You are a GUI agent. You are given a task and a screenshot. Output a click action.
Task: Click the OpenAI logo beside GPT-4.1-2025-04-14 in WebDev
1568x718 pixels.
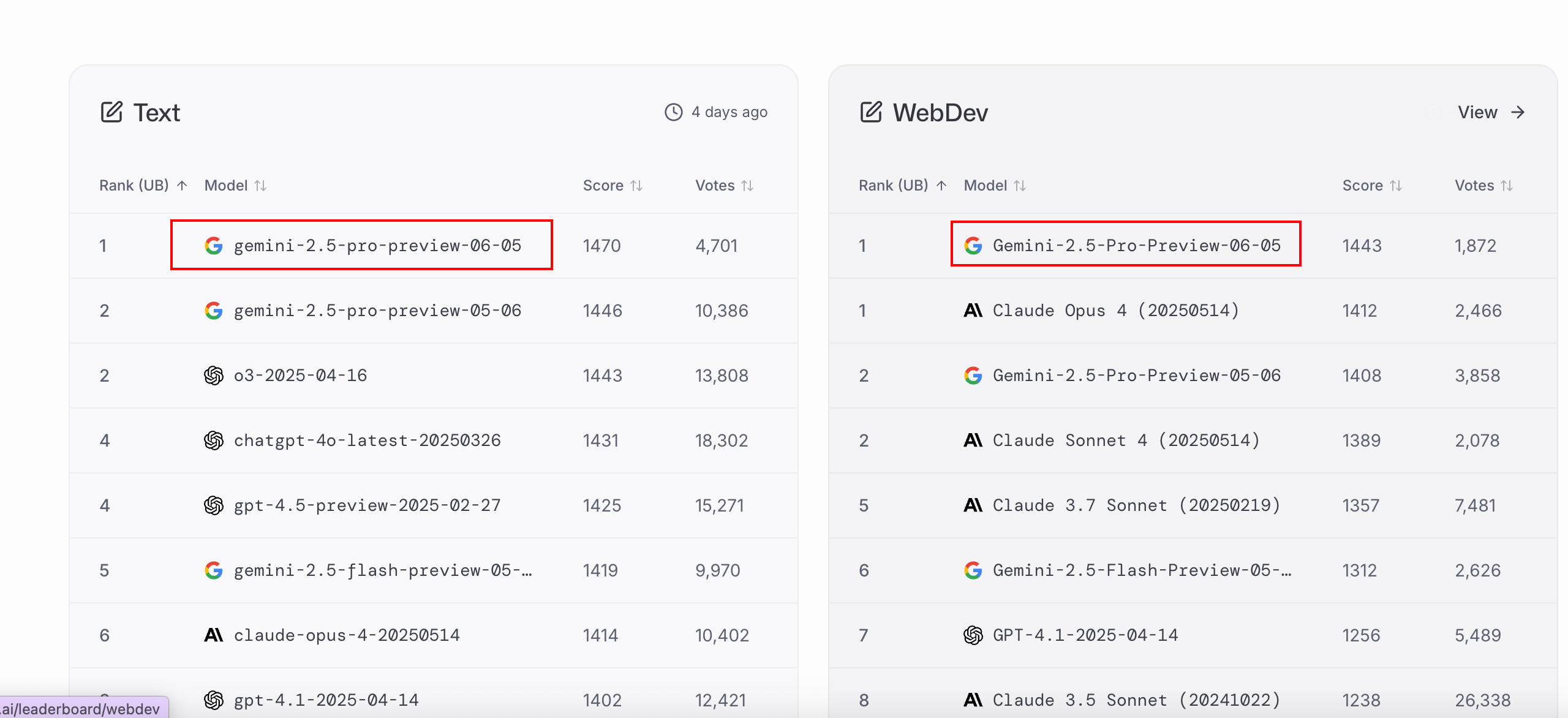[973, 635]
